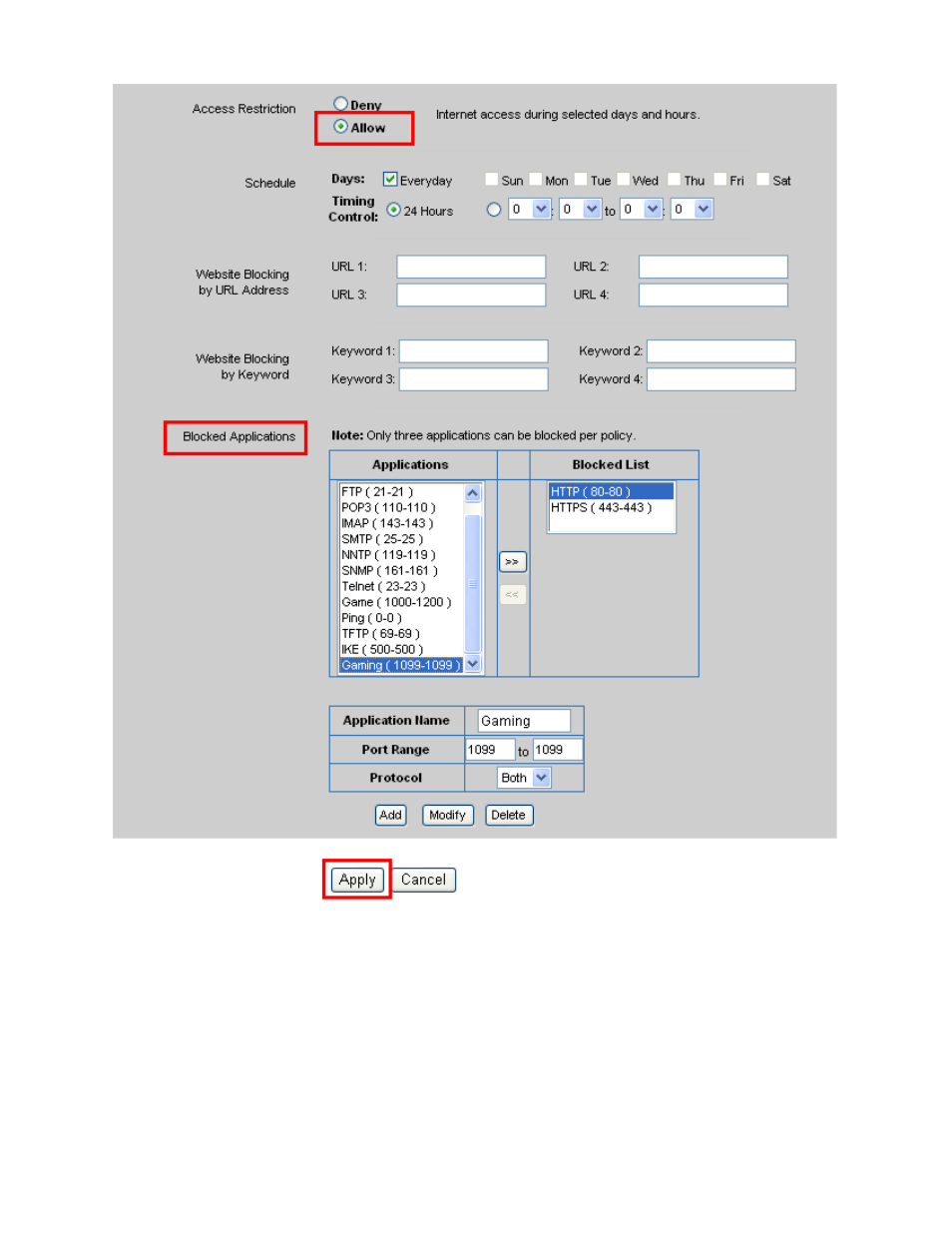Click the Delete button
This screenshot has height=1233, width=952.
509,816
